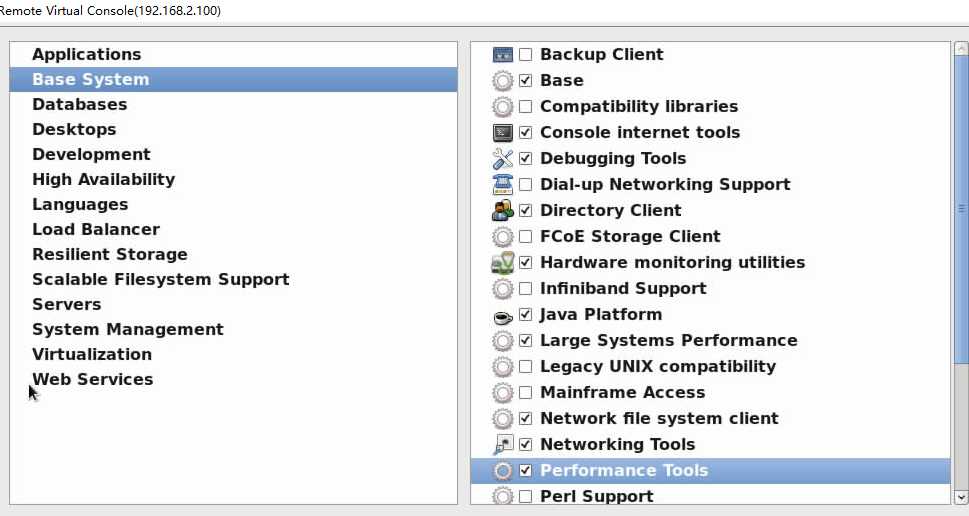The width and height of the screenshot is (969, 516).
Task: Check the Infiniband Support checkbox
Action: tap(526, 289)
